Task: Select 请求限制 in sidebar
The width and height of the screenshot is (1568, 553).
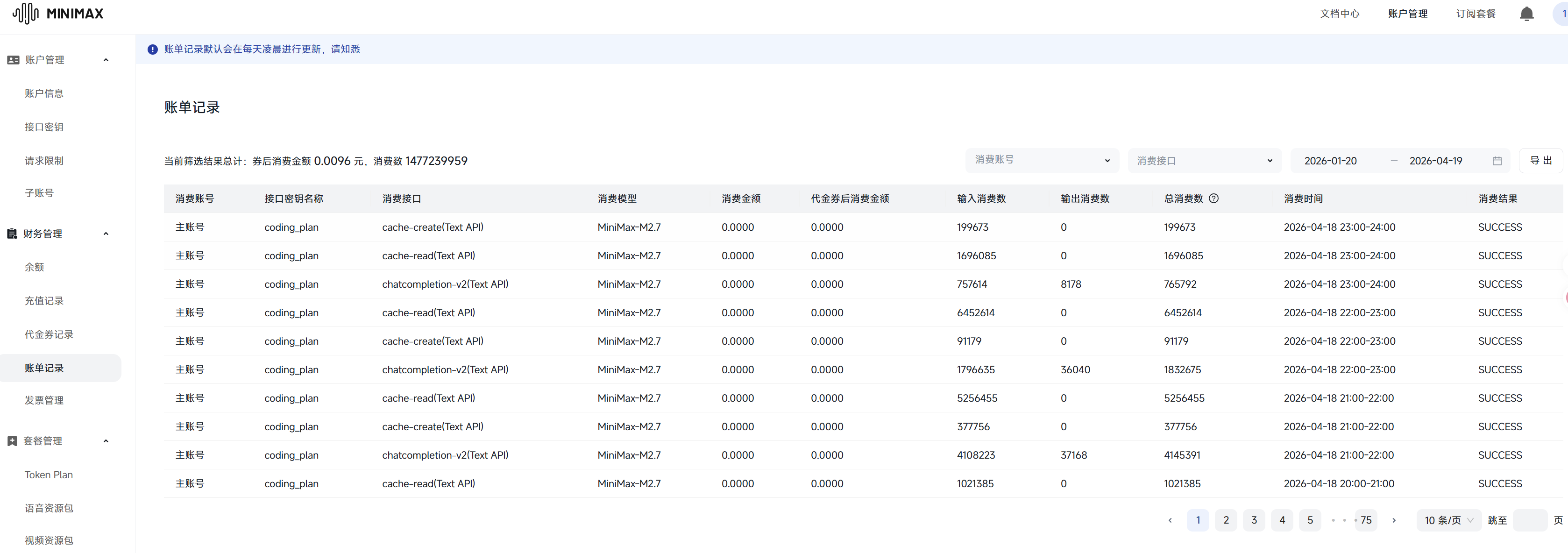Action: [44, 161]
